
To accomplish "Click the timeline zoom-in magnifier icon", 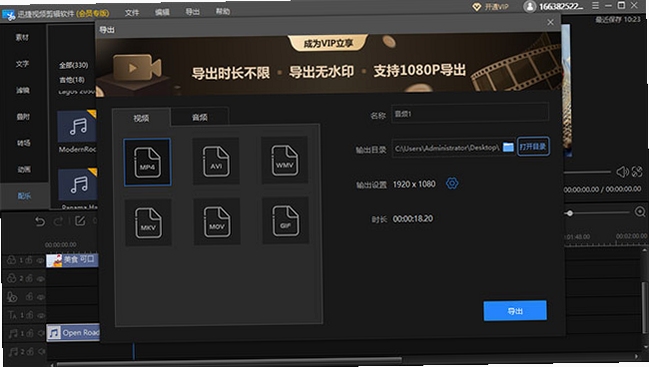I will (x=640, y=212).
